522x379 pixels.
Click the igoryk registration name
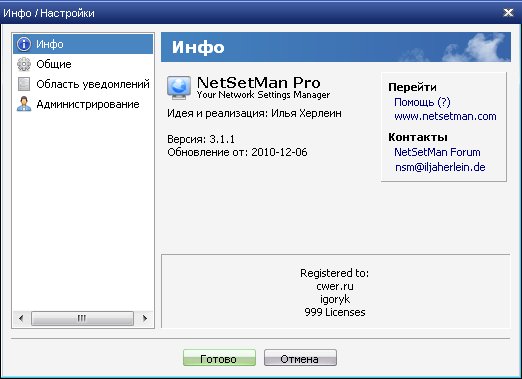335,299
